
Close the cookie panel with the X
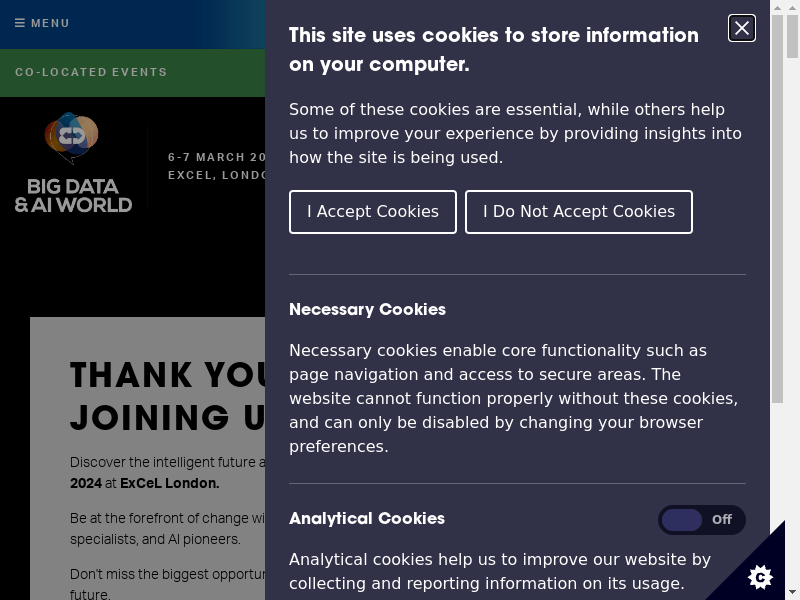click(742, 28)
